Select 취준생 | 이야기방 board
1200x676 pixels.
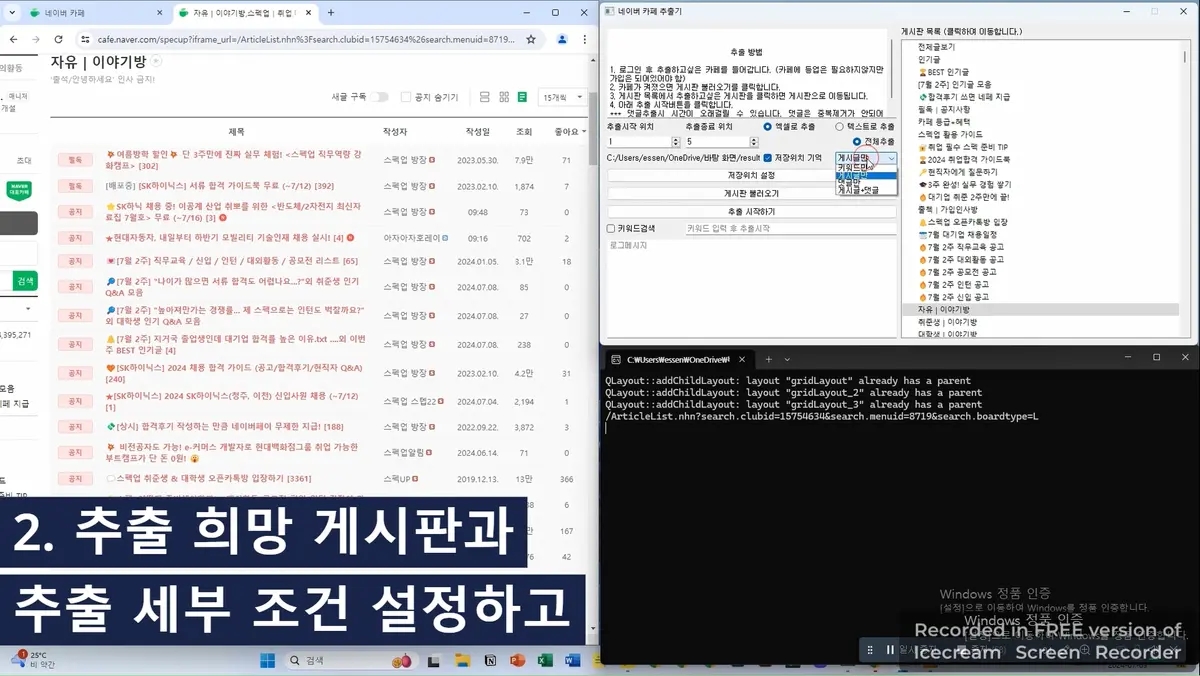(x=947, y=322)
